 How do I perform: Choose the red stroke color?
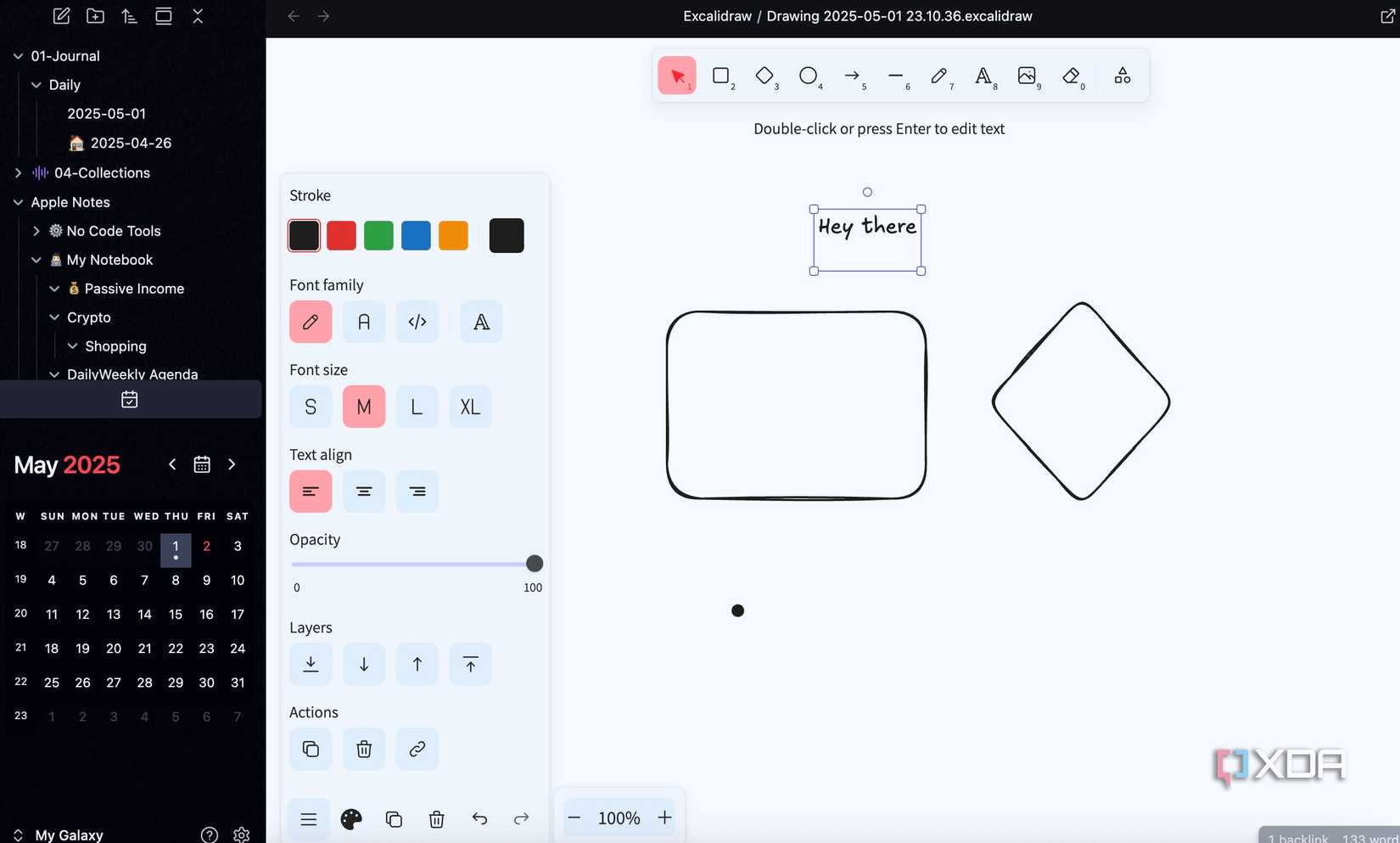(341, 235)
